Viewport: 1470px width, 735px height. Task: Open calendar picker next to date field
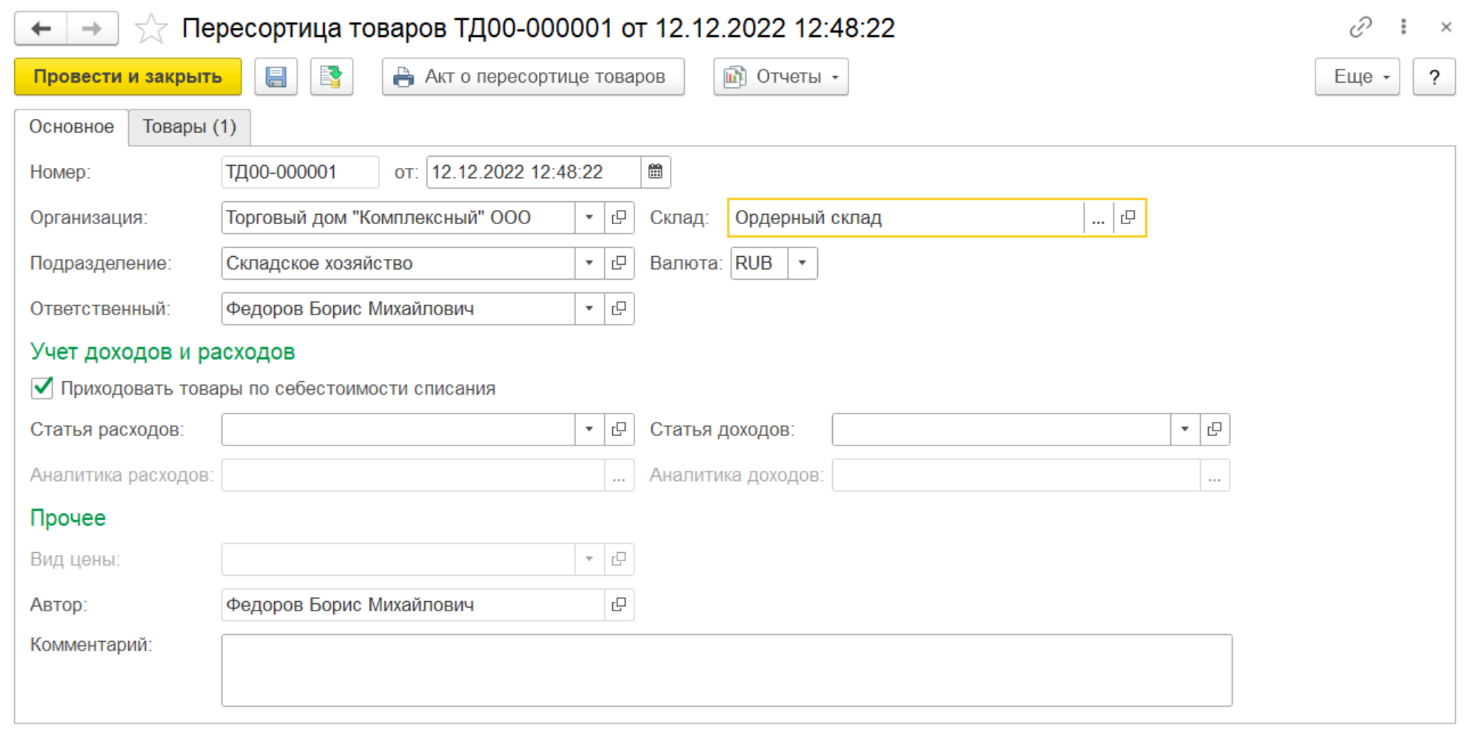point(655,172)
